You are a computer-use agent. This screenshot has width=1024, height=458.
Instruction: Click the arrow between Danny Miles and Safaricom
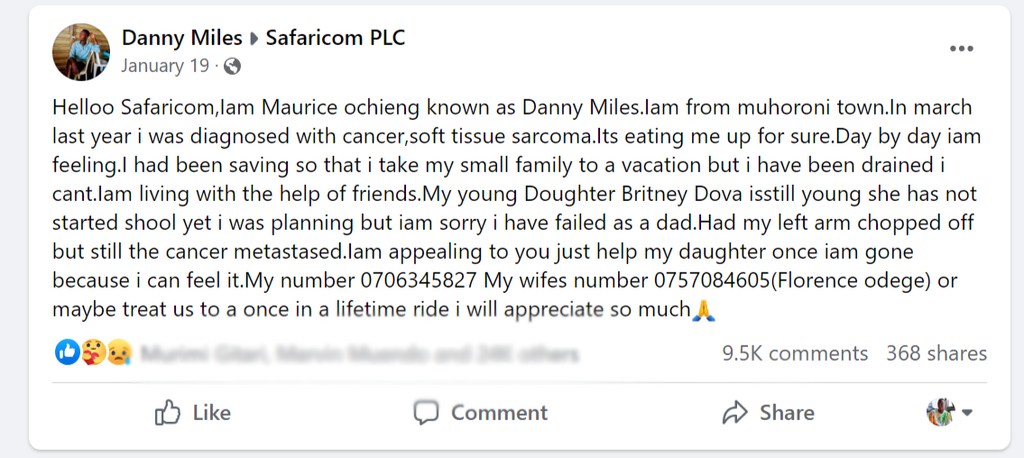click(x=254, y=39)
